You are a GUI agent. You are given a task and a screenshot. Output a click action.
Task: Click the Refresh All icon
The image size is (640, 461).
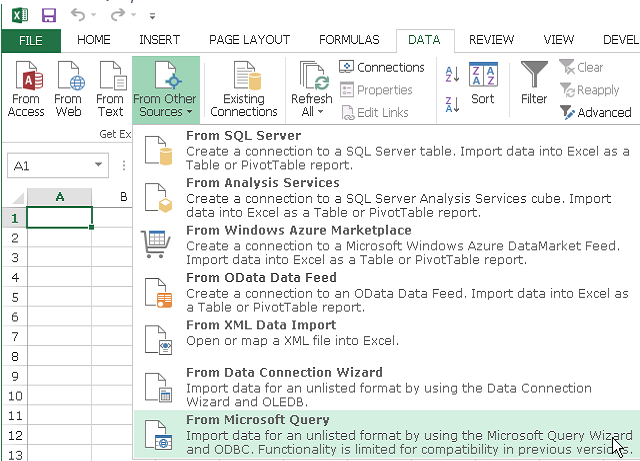coord(312,76)
